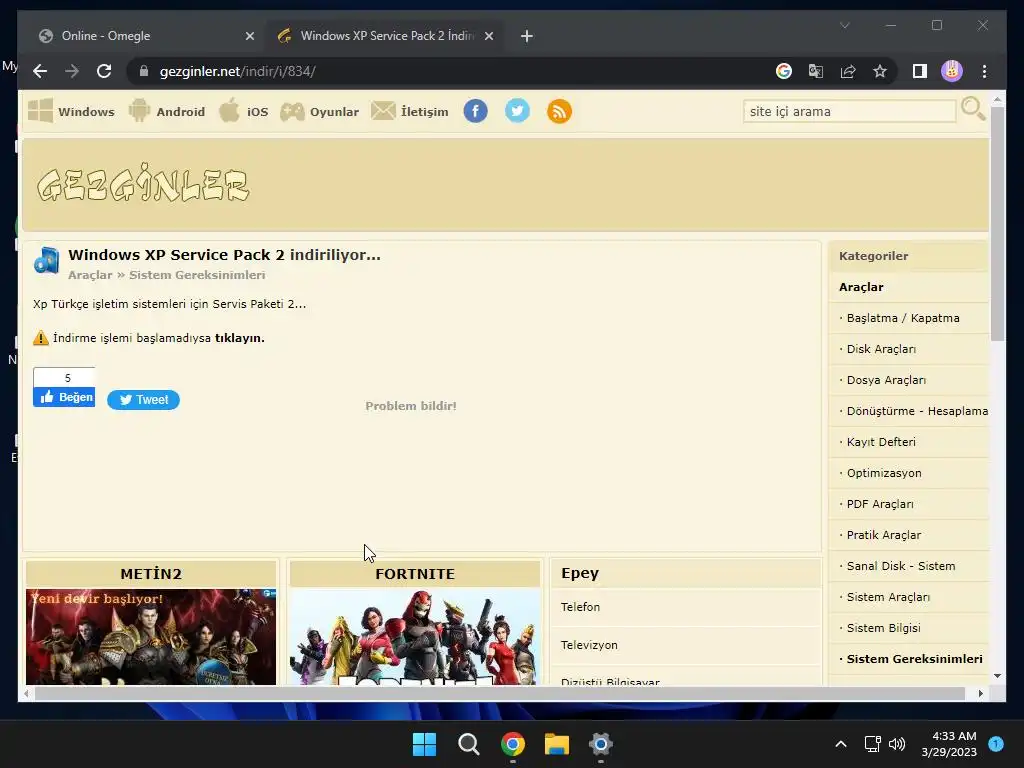This screenshot has height=768, width=1024.
Task: Open the tab search chevron
Action: point(844,25)
